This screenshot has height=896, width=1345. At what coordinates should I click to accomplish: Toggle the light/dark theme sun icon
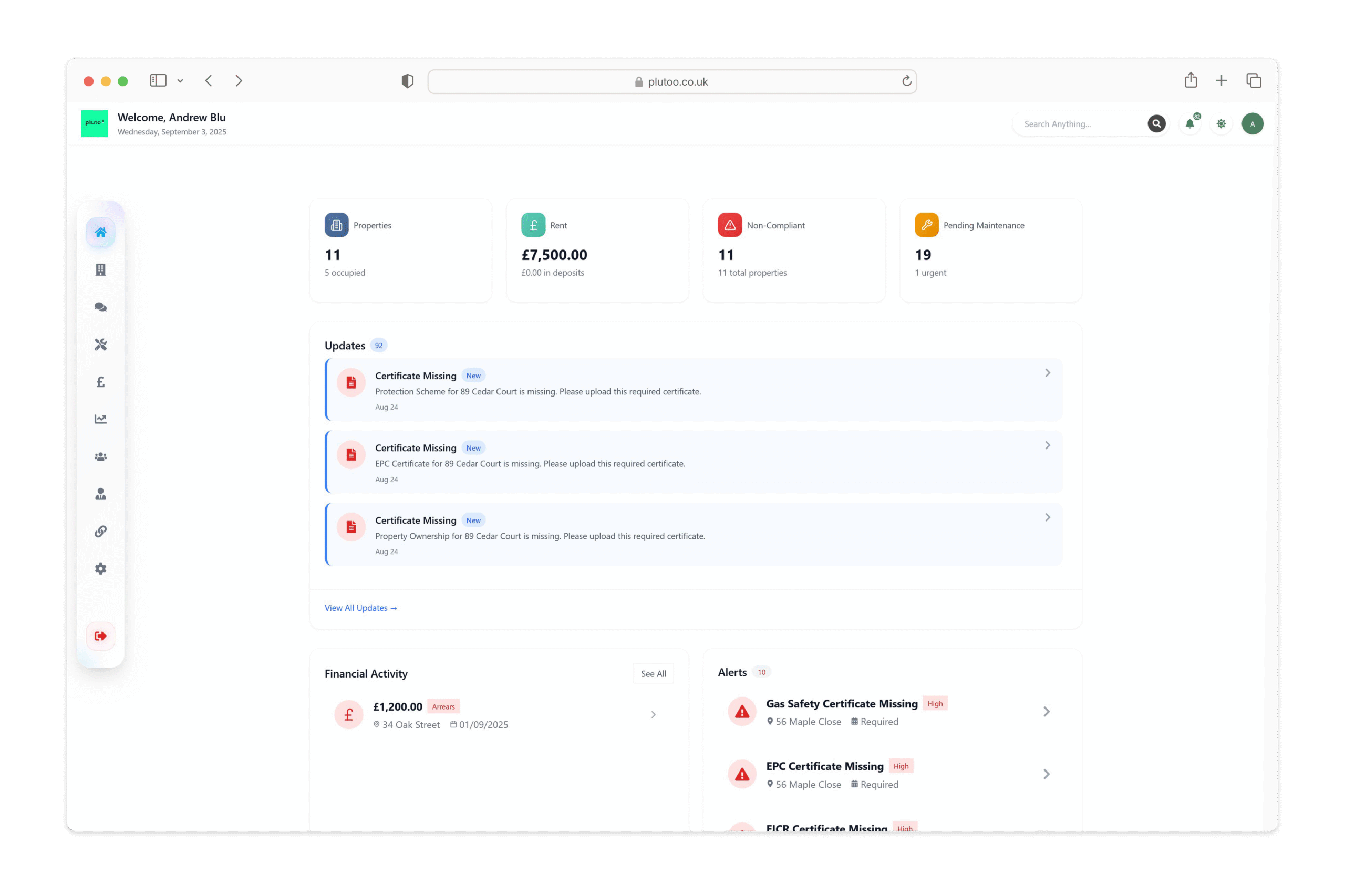1221,124
